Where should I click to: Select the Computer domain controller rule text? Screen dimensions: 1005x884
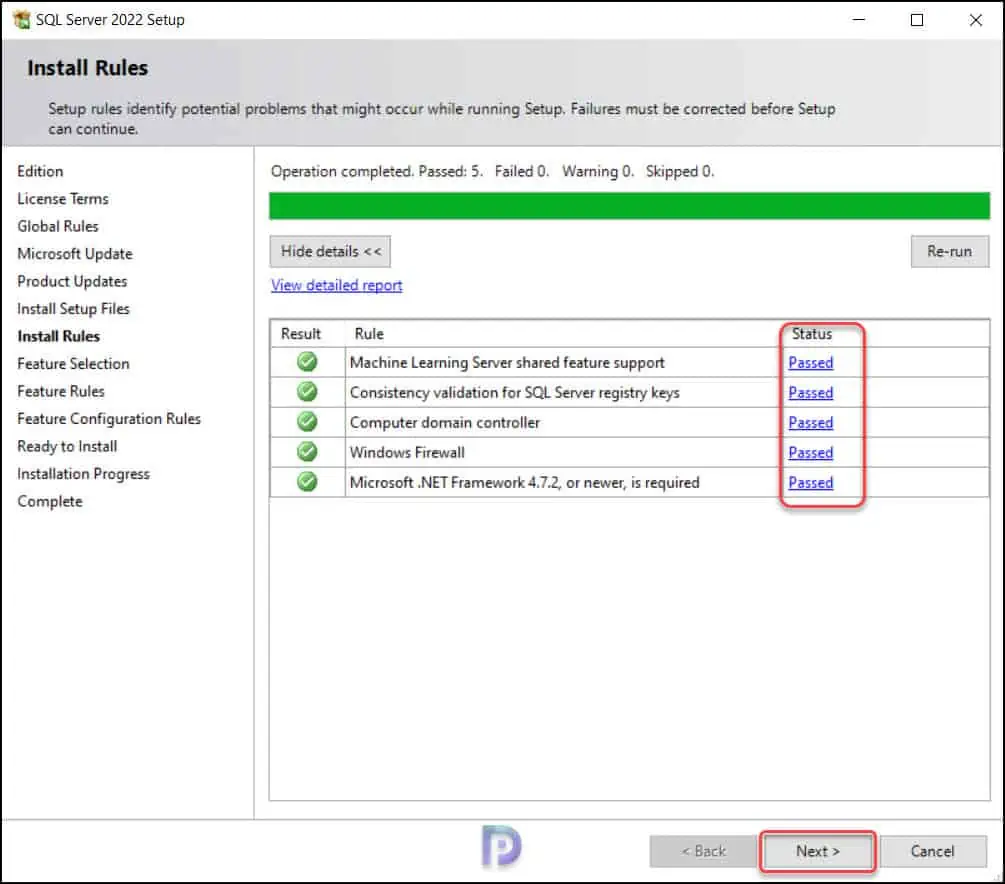[445, 422]
